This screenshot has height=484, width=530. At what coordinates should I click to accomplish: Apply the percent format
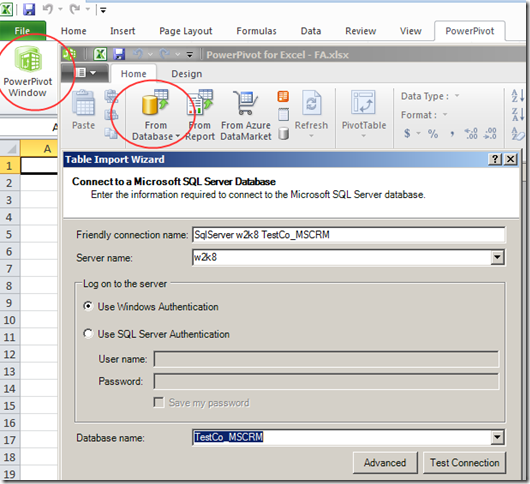[433, 134]
